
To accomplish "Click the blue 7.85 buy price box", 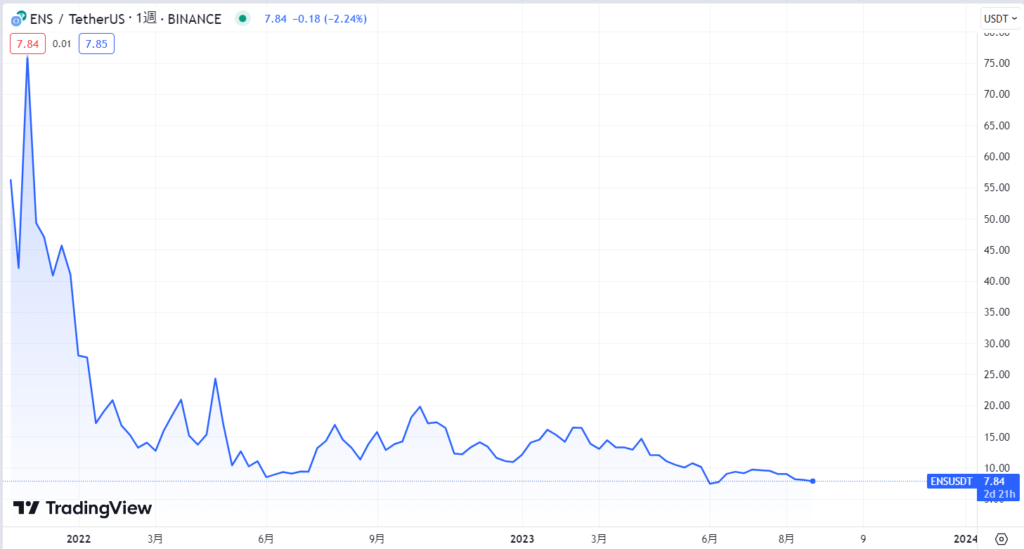I will pos(97,44).
